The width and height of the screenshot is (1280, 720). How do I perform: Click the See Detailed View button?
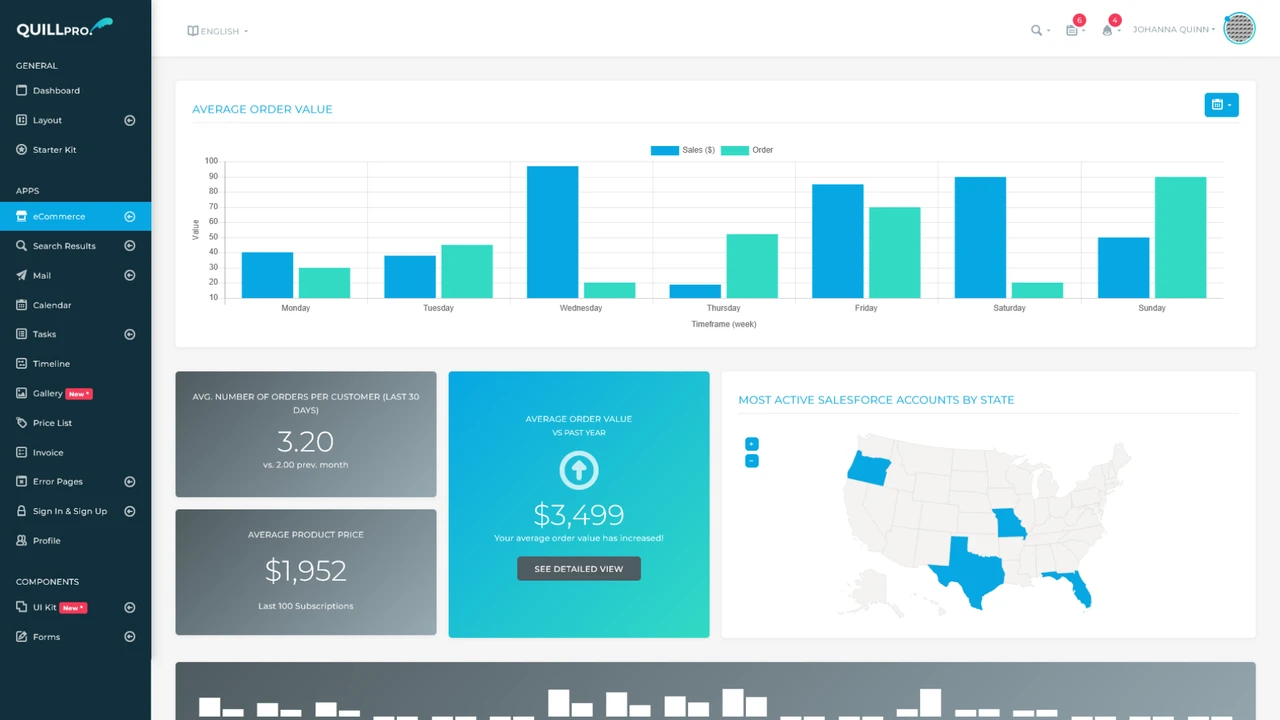tap(579, 569)
